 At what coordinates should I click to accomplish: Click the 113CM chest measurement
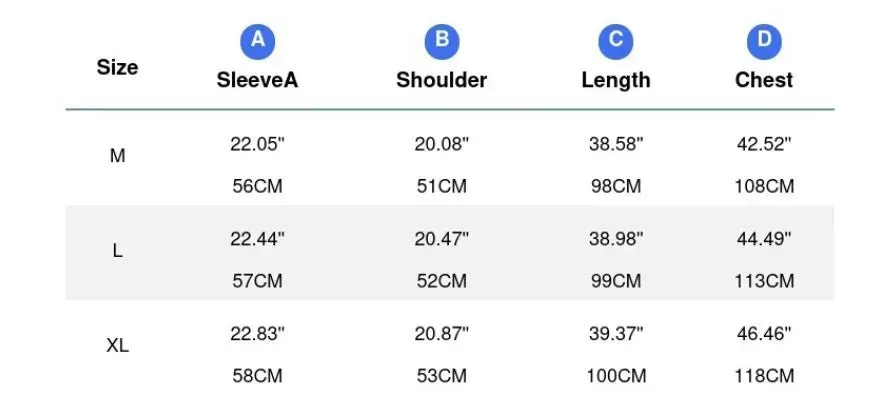click(764, 281)
